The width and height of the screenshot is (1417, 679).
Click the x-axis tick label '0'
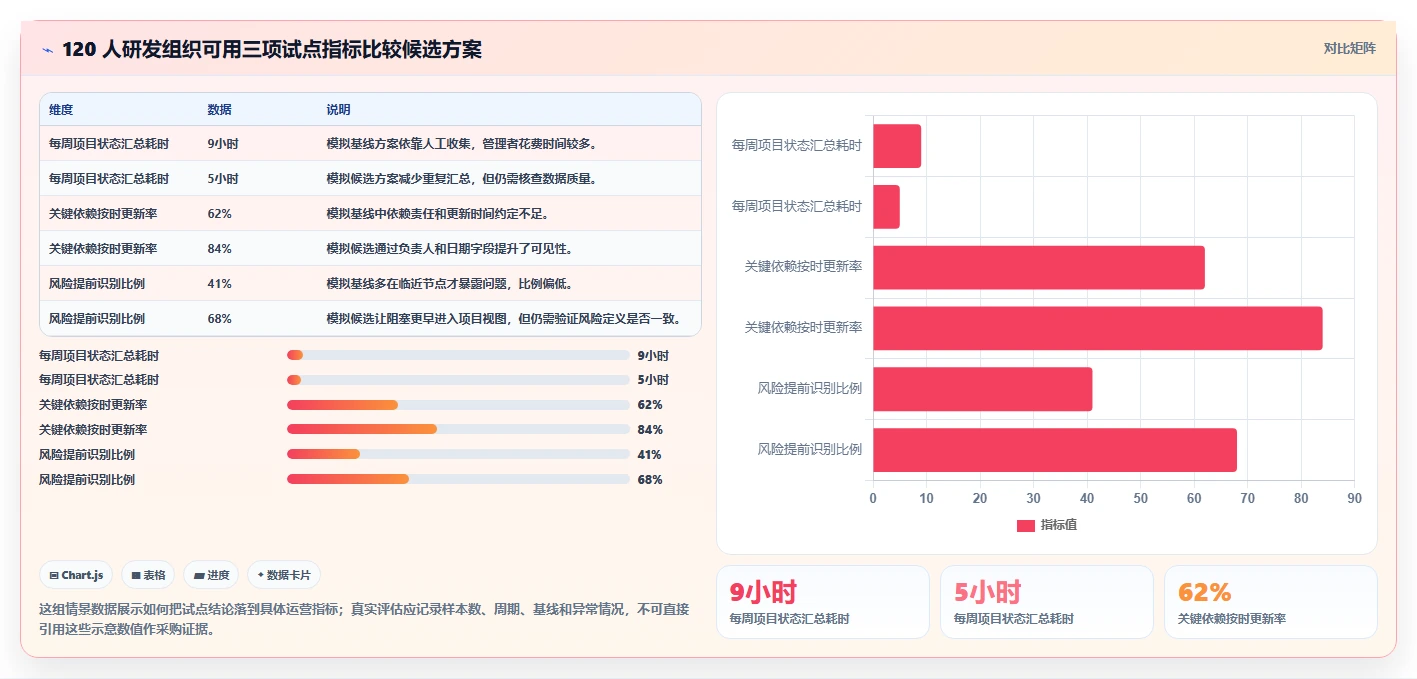[873, 498]
